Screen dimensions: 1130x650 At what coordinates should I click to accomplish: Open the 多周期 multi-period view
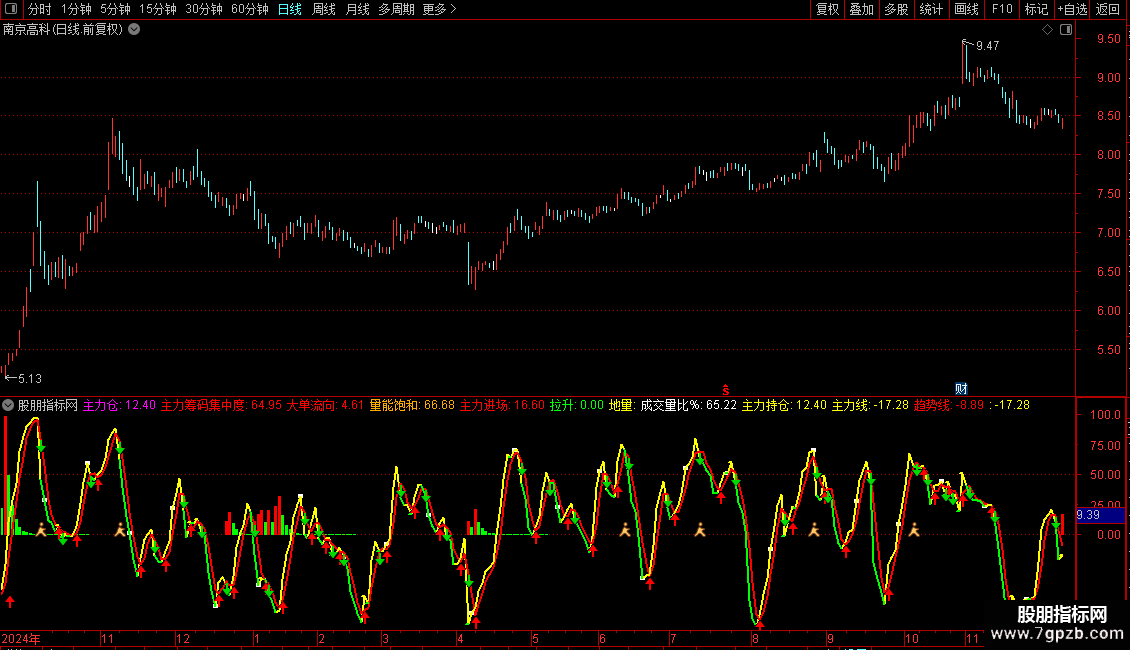396,9
